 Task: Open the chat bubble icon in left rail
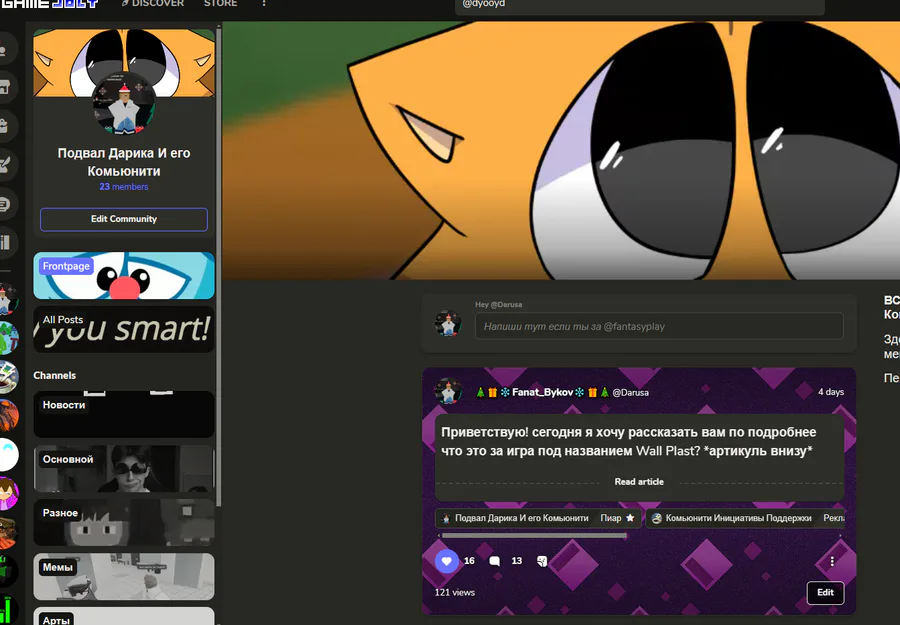pos(5,204)
